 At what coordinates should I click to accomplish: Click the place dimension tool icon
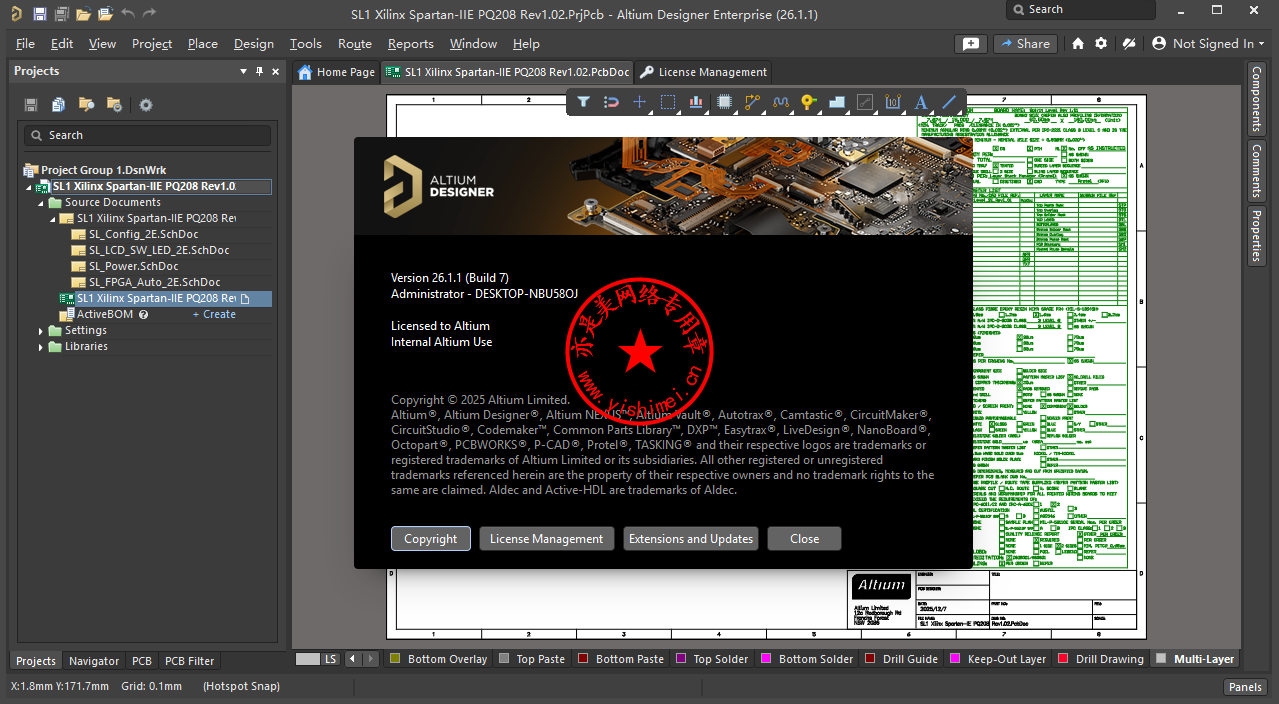point(893,102)
